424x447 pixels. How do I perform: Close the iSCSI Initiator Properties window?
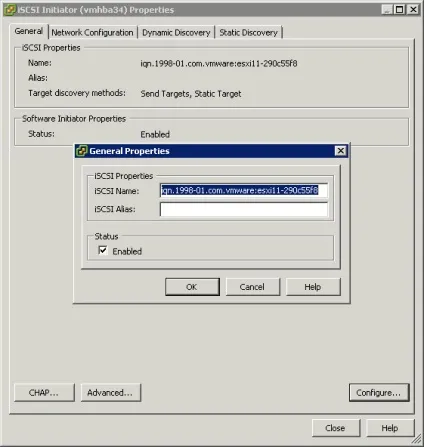pyautogui.click(x=336, y=428)
